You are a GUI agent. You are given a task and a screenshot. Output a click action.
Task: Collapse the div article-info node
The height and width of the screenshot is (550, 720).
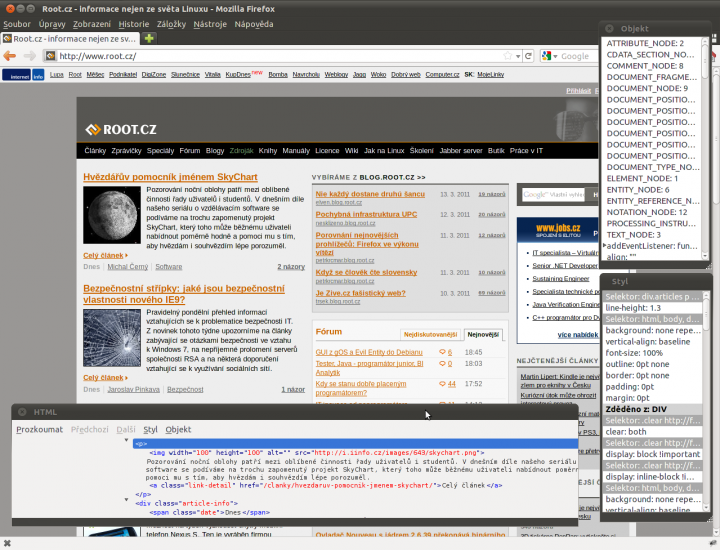[126, 499]
